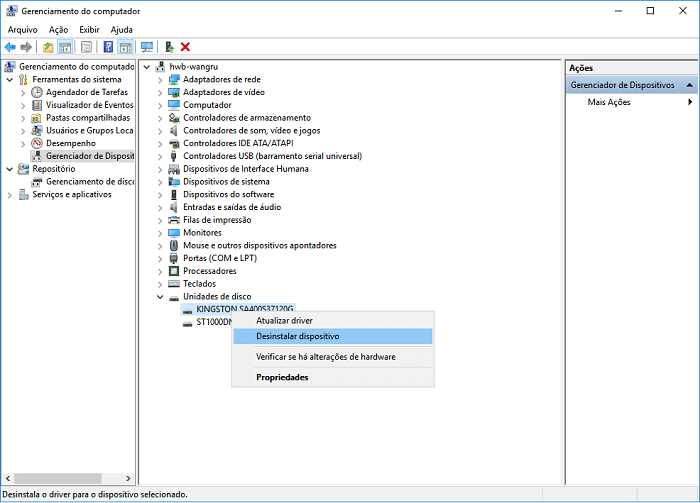Collapse Gerenciador de Dispositivos actions section arrow
The image size is (700, 503).
[x=689, y=85]
